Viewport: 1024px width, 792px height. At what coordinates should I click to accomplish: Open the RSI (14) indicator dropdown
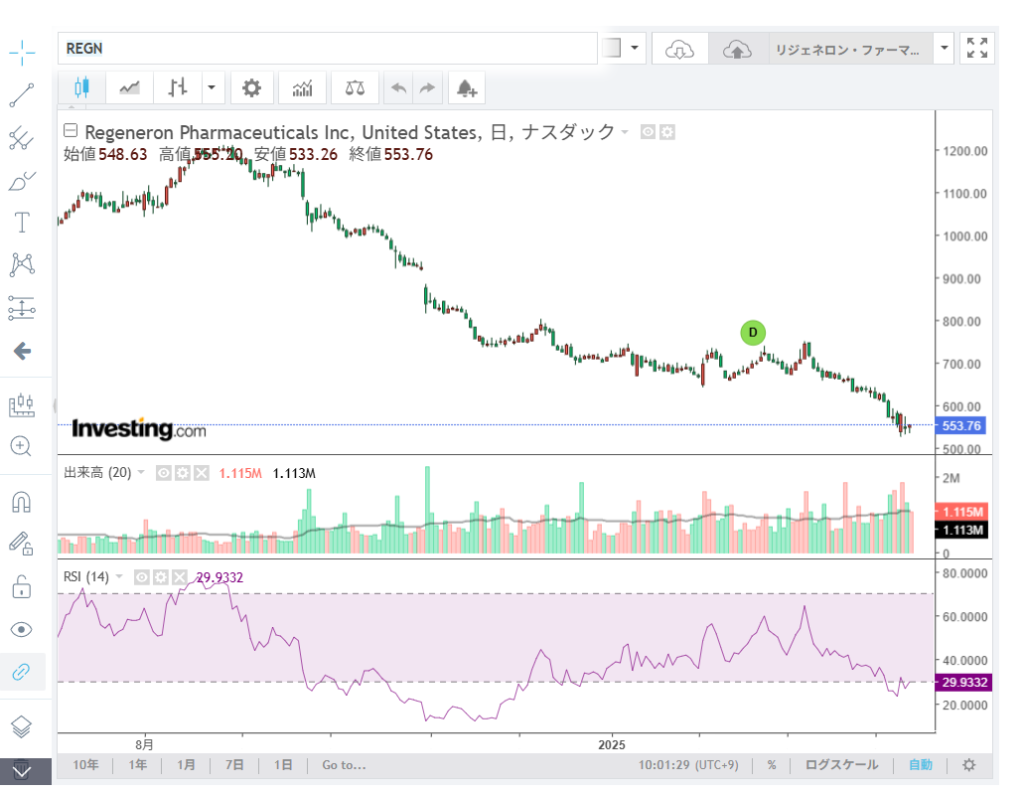pyautogui.click(x=120, y=577)
